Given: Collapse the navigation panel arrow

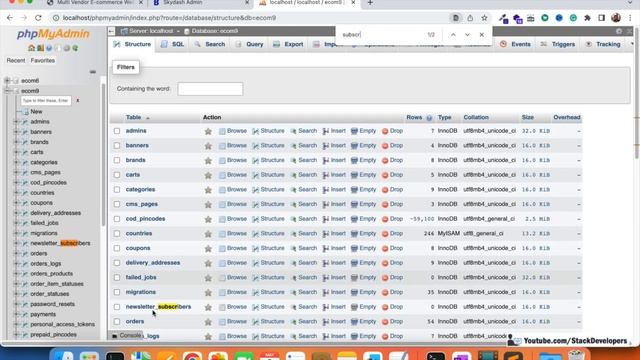Looking at the screenshot, I should [x=111, y=31].
